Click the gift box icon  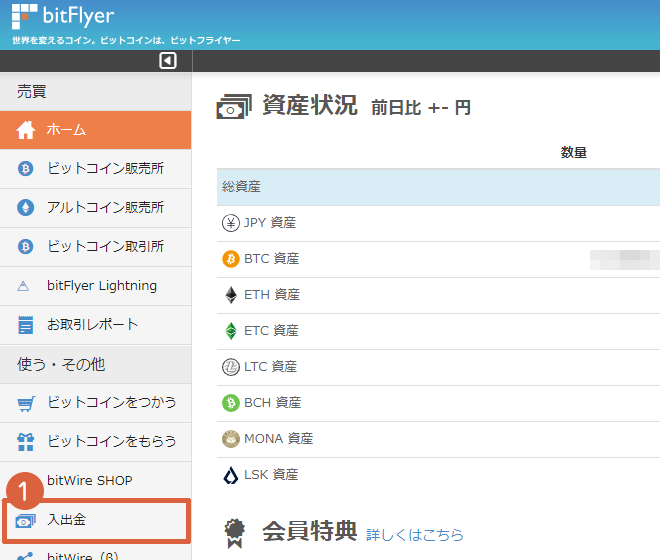26,442
